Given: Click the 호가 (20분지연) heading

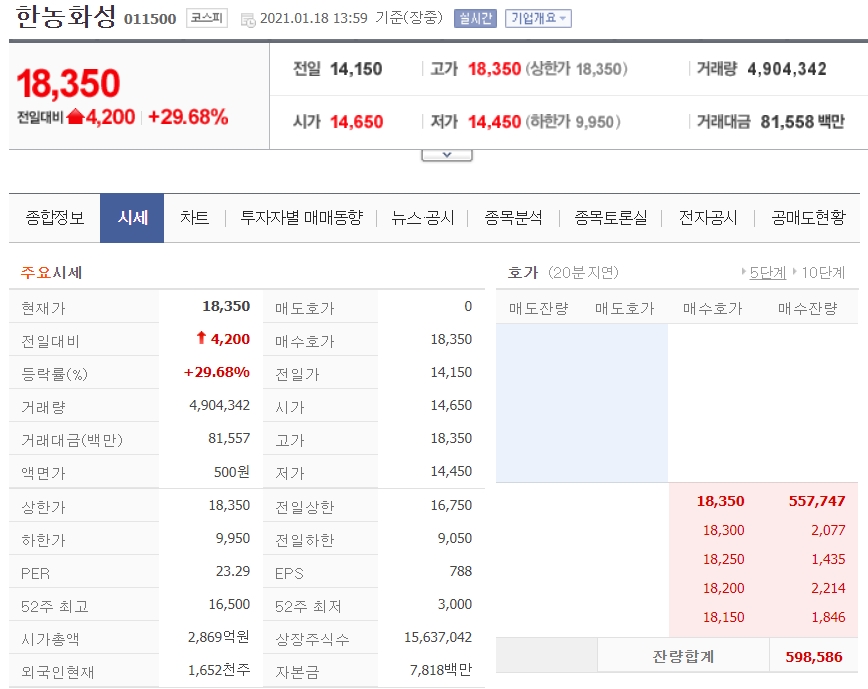Looking at the screenshot, I should coord(563,272).
